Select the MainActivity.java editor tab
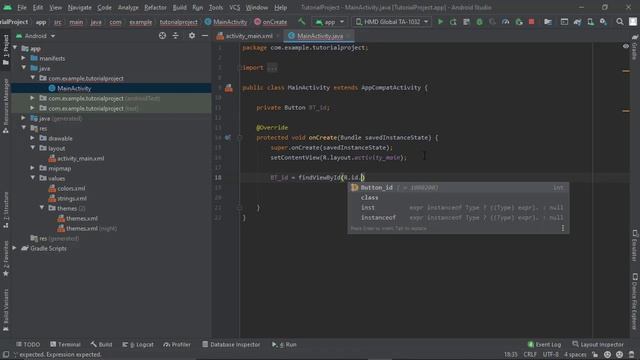This screenshot has width=640, height=360. click(x=319, y=36)
